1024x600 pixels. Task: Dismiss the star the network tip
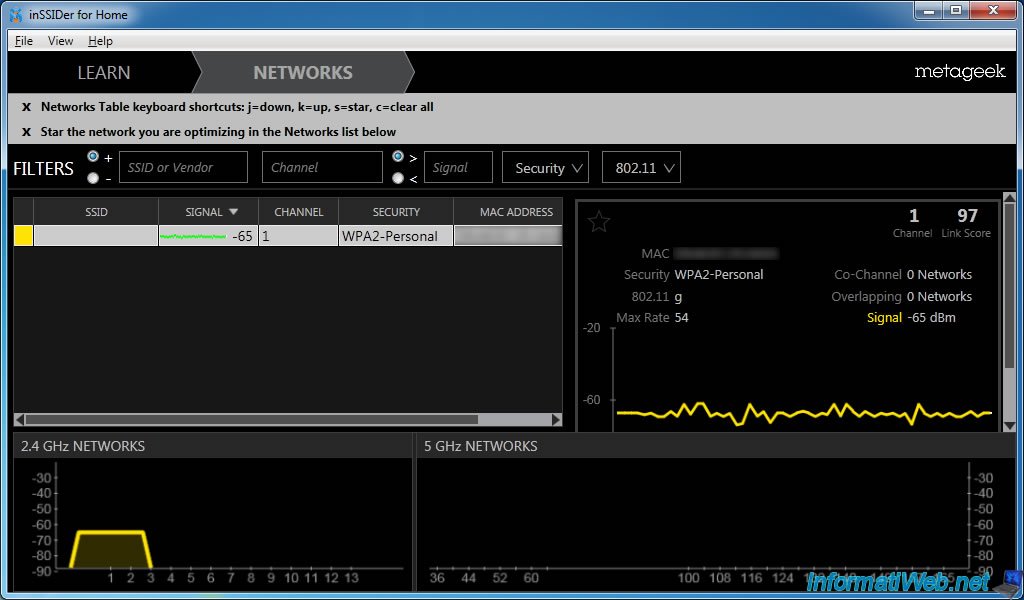(27, 132)
